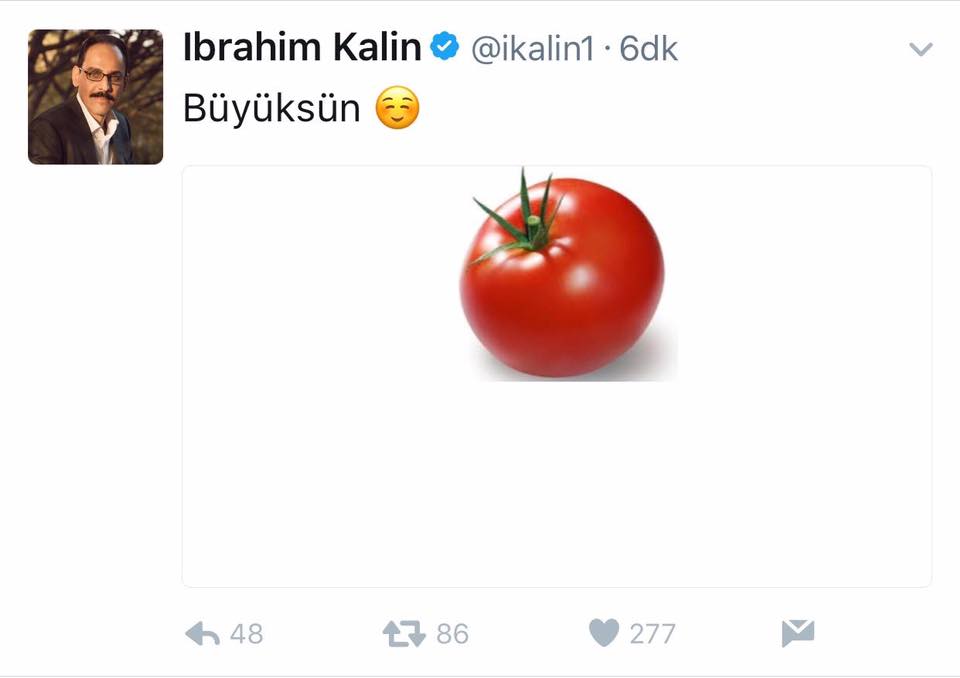The height and width of the screenshot is (678, 960).
Task: Open Ibrahim Kalin's profile photo
Action: pos(96,97)
